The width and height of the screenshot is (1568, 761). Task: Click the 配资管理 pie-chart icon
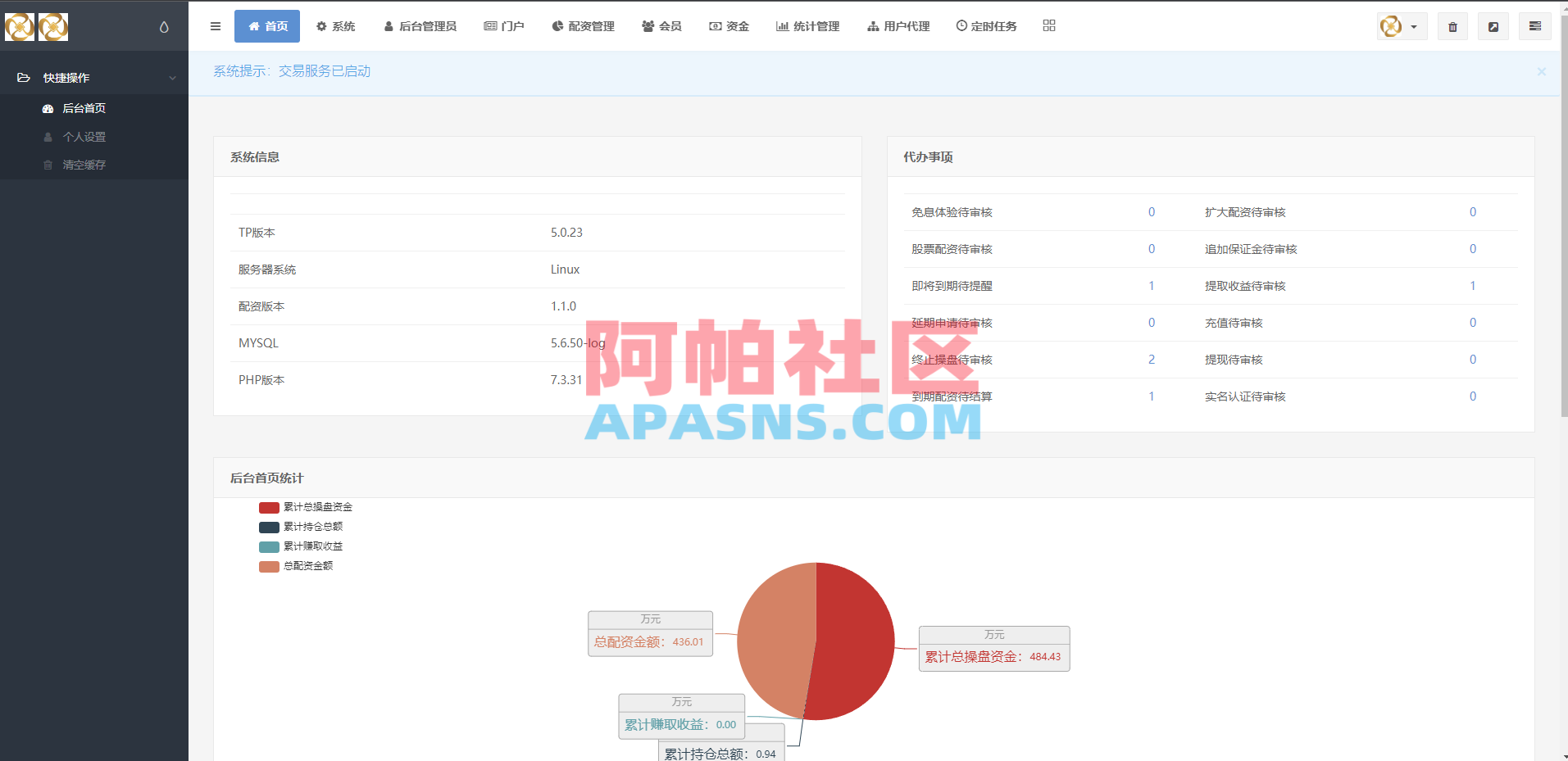558,25
